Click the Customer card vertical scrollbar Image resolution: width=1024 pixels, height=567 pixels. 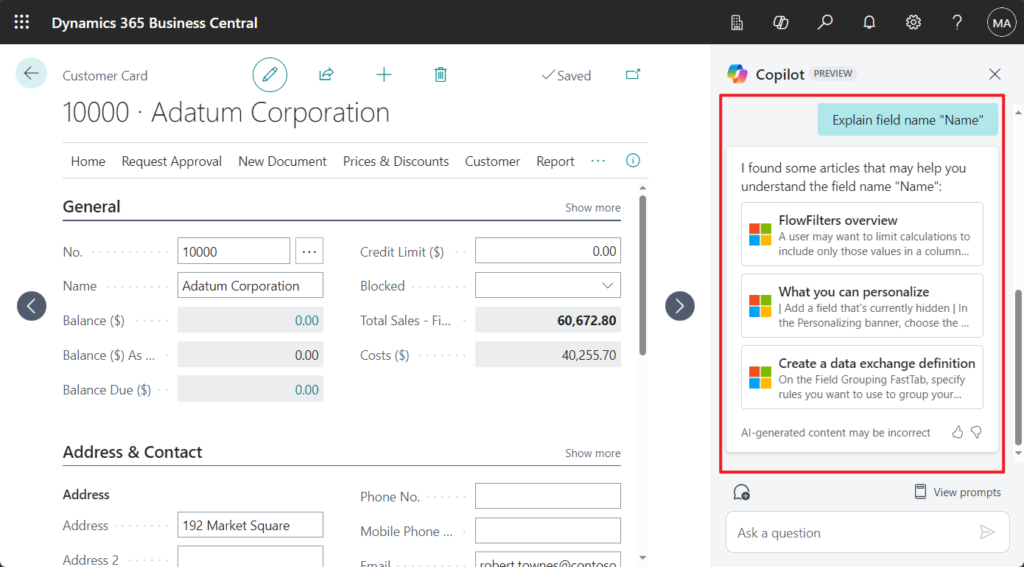(643, 276)
